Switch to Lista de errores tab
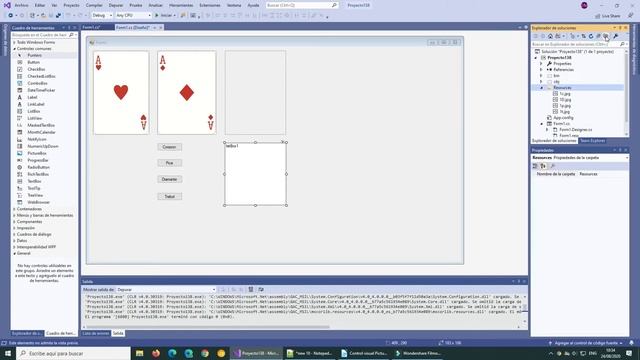Image resolution: width=640 pixels, height=360 pixels. [96, 333]
